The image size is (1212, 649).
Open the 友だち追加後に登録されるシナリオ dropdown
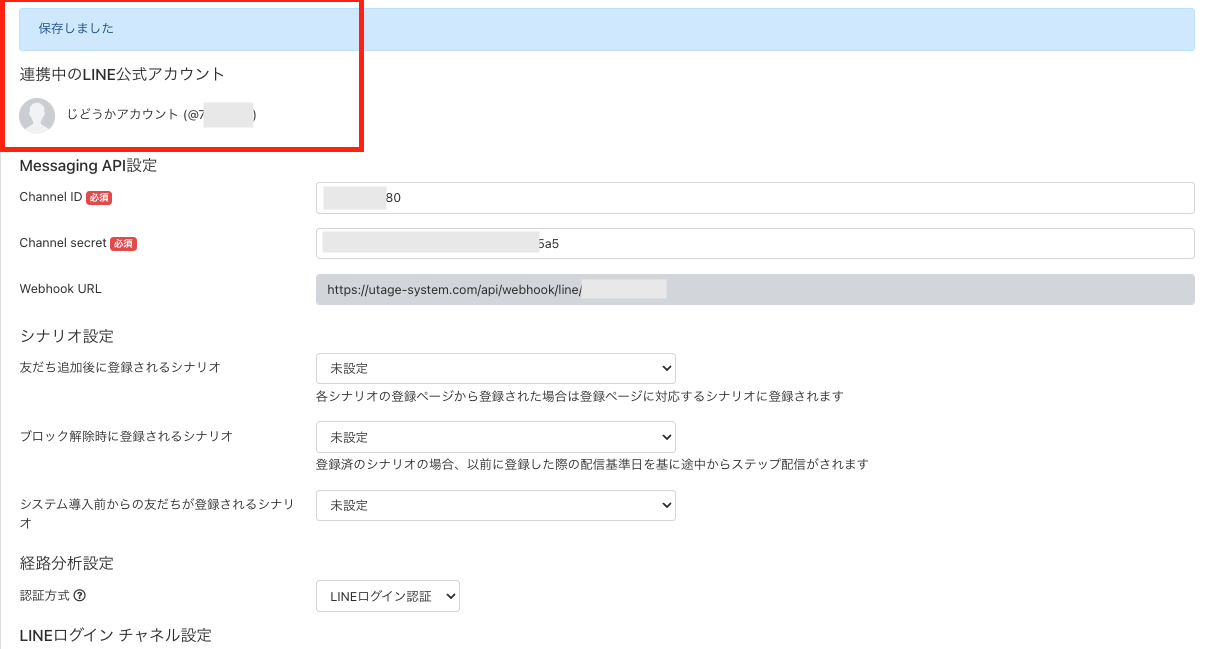(495, 368)
